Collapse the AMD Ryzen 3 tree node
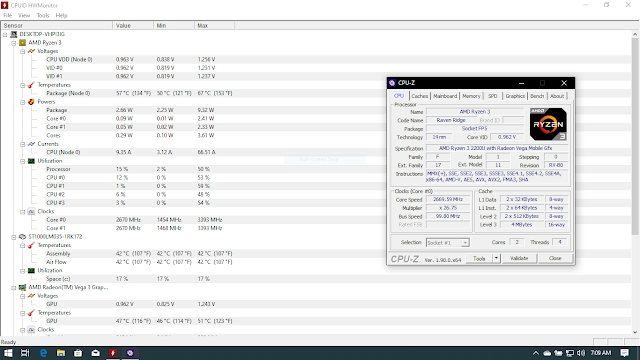The image size is (640, 360). [14, 43]
